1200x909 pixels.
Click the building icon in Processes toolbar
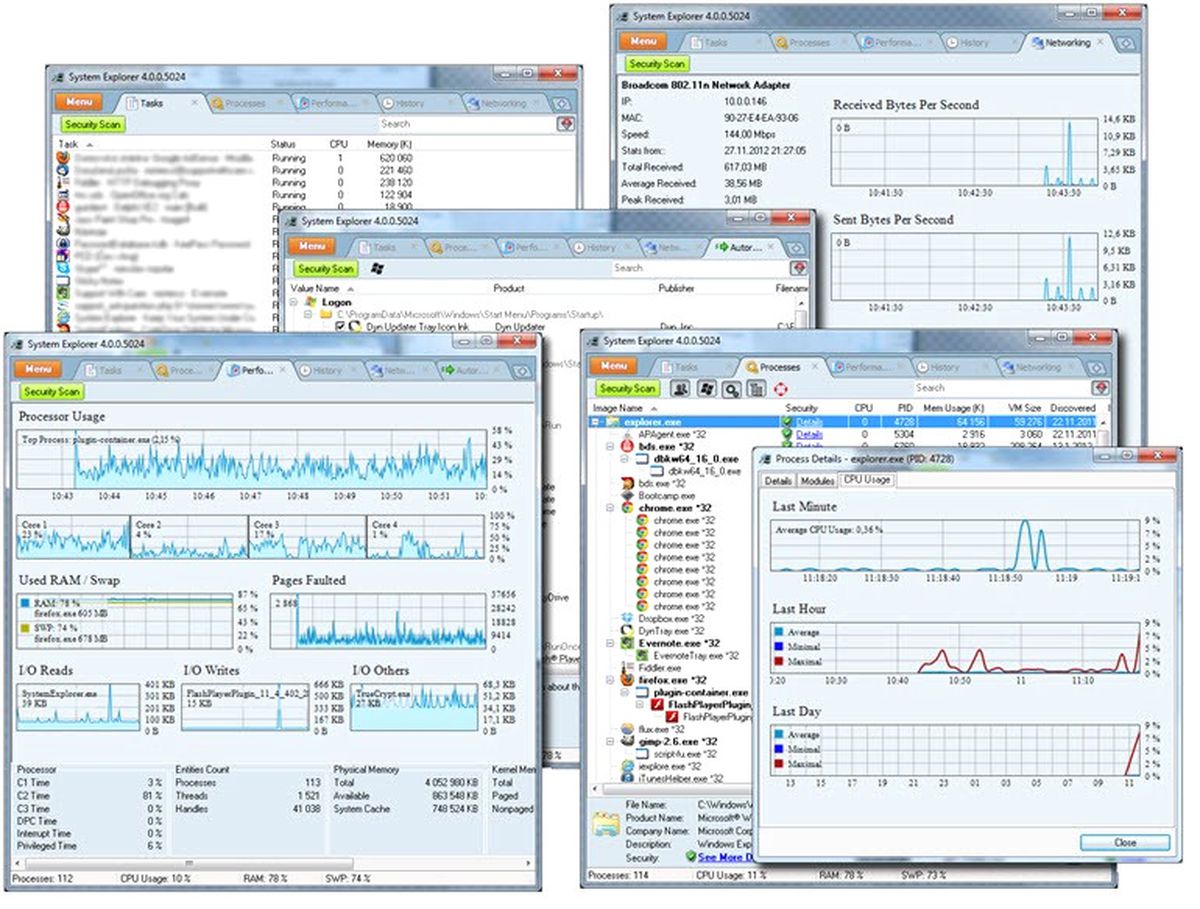[756, 388]
